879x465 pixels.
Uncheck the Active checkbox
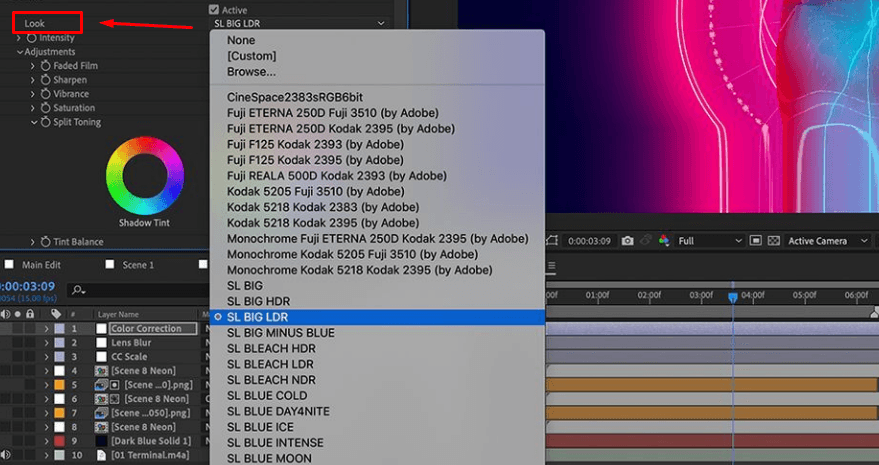pos(214,10)
